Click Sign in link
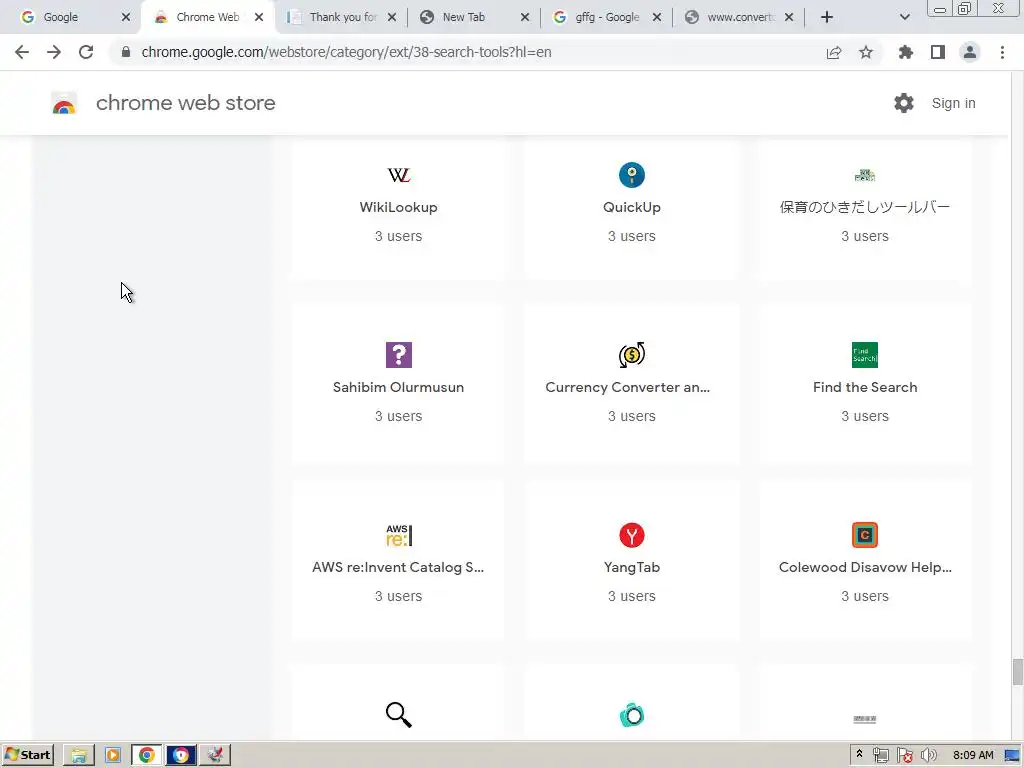 pyautogui.click(x=953, y=103)
